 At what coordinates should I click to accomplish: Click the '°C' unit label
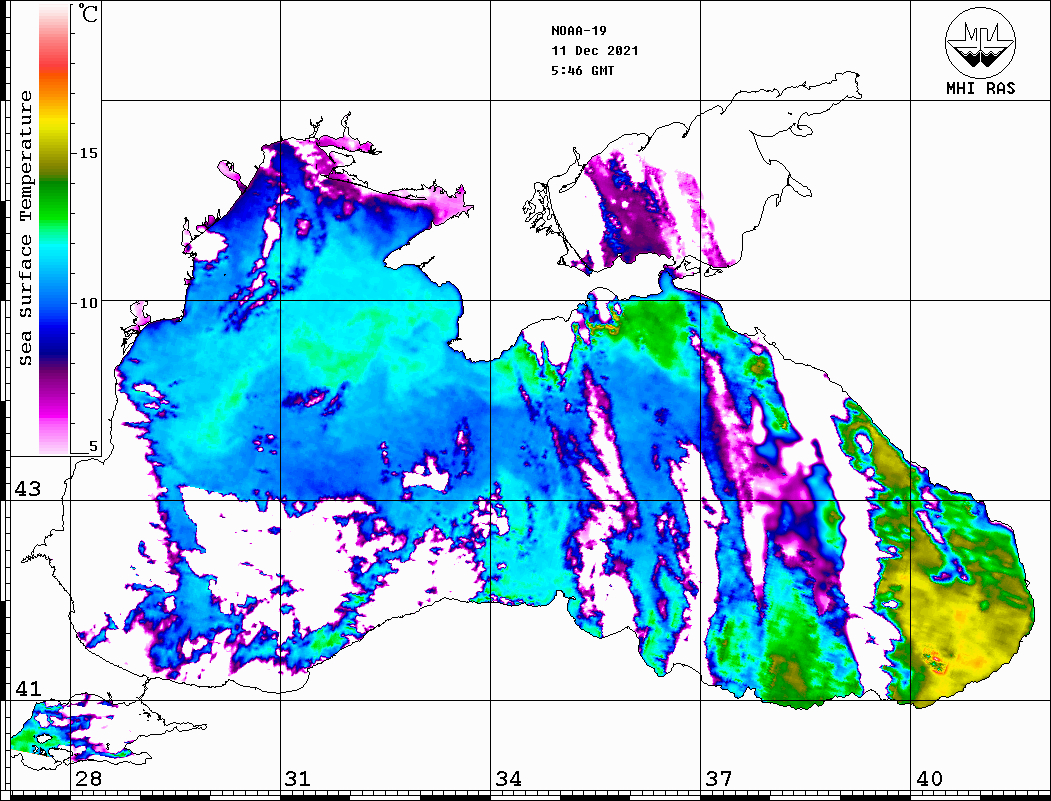coord(88,13)
